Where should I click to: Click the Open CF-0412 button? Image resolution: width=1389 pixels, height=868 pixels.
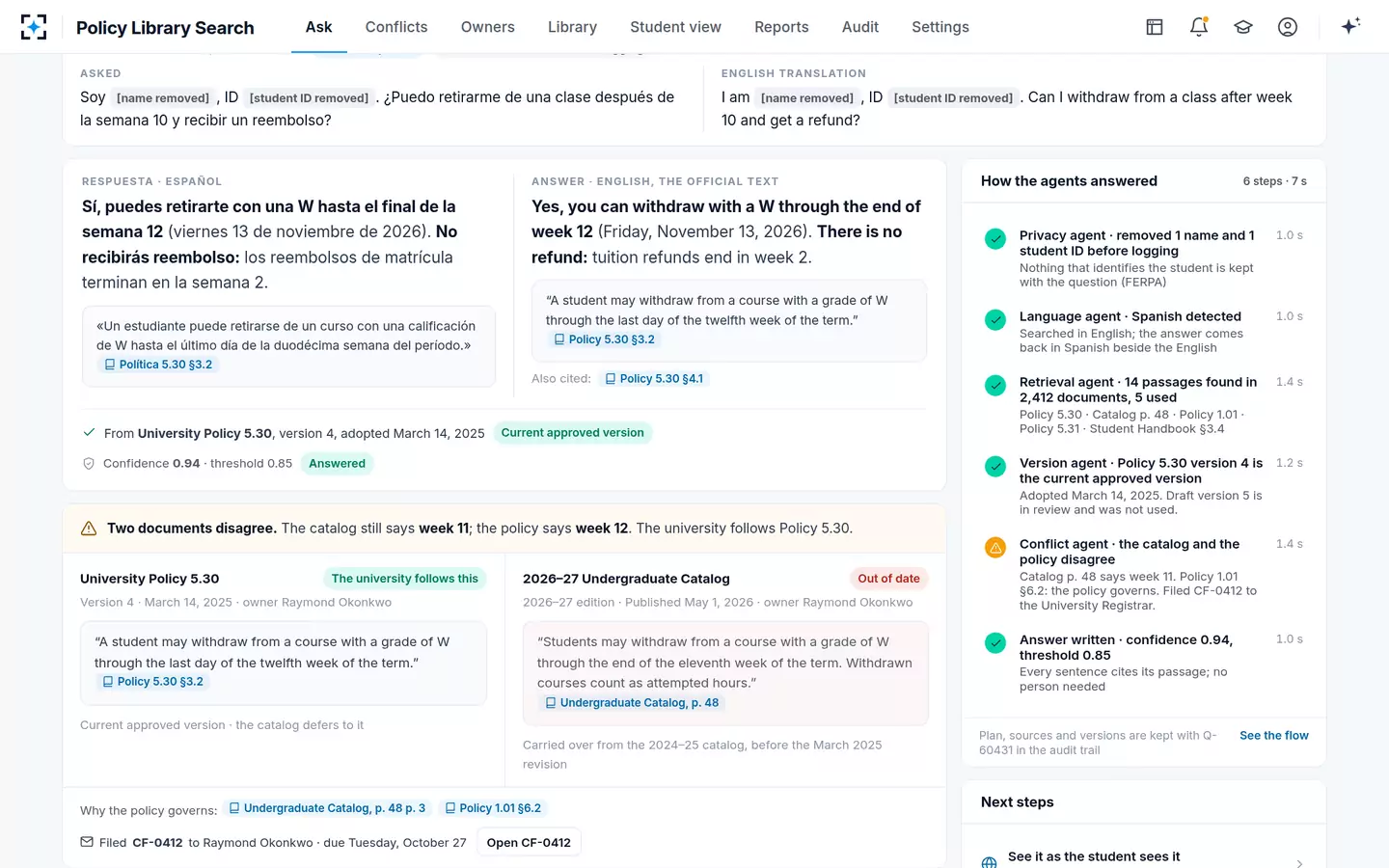coord(529,842)
